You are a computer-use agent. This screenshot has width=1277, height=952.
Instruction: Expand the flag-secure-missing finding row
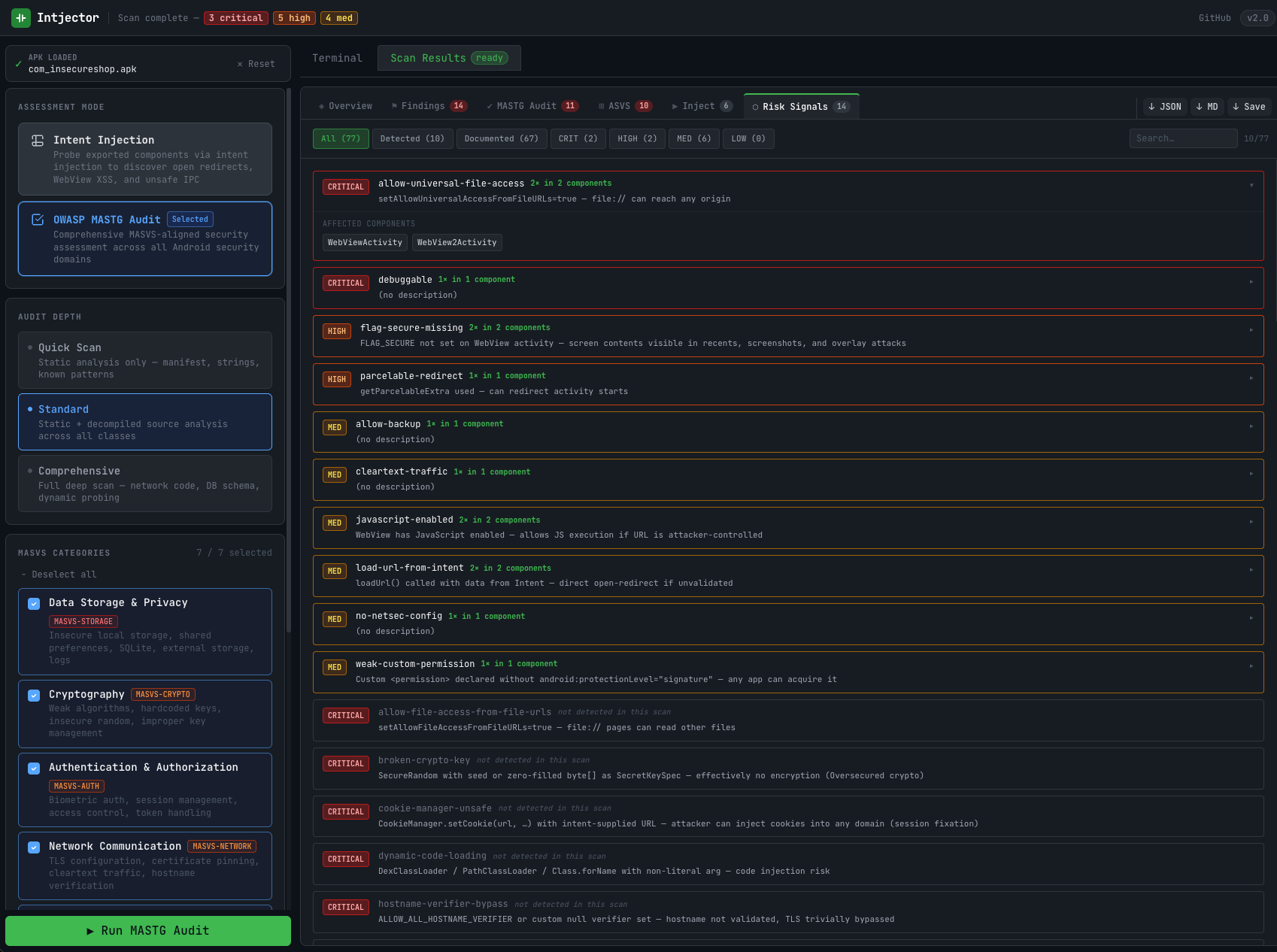point(1251,329)
